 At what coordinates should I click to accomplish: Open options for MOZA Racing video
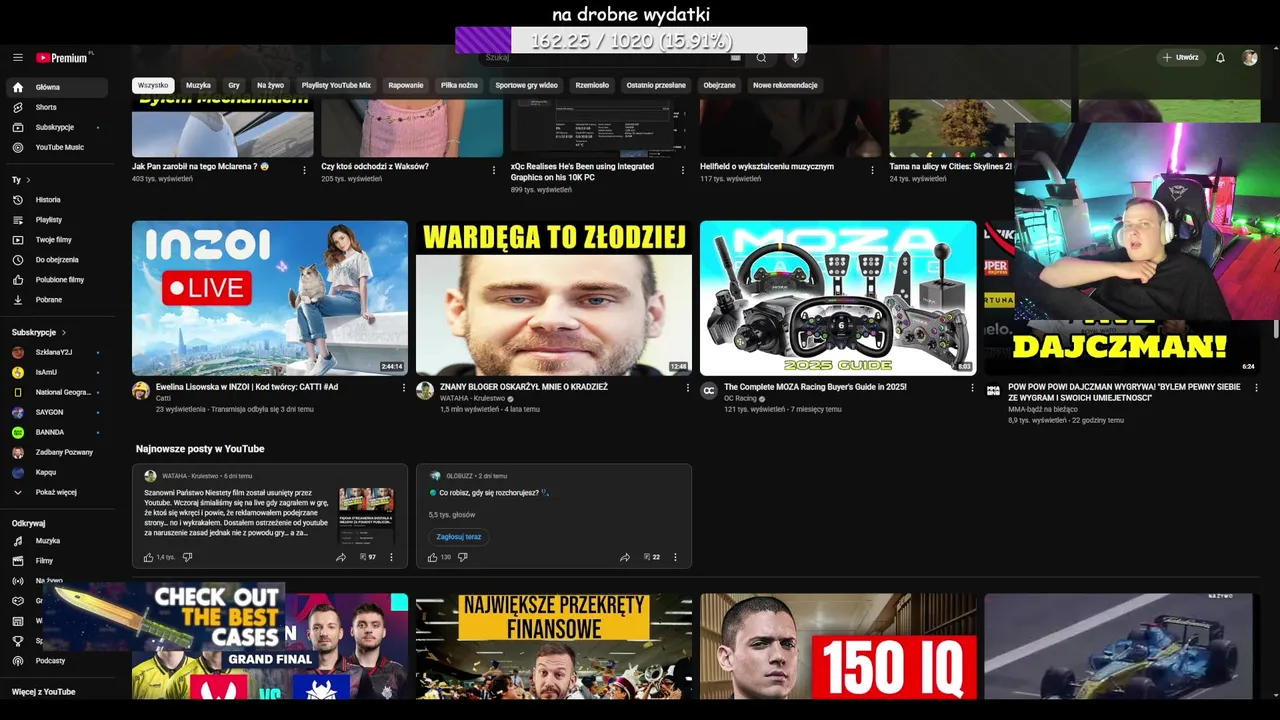972,388
